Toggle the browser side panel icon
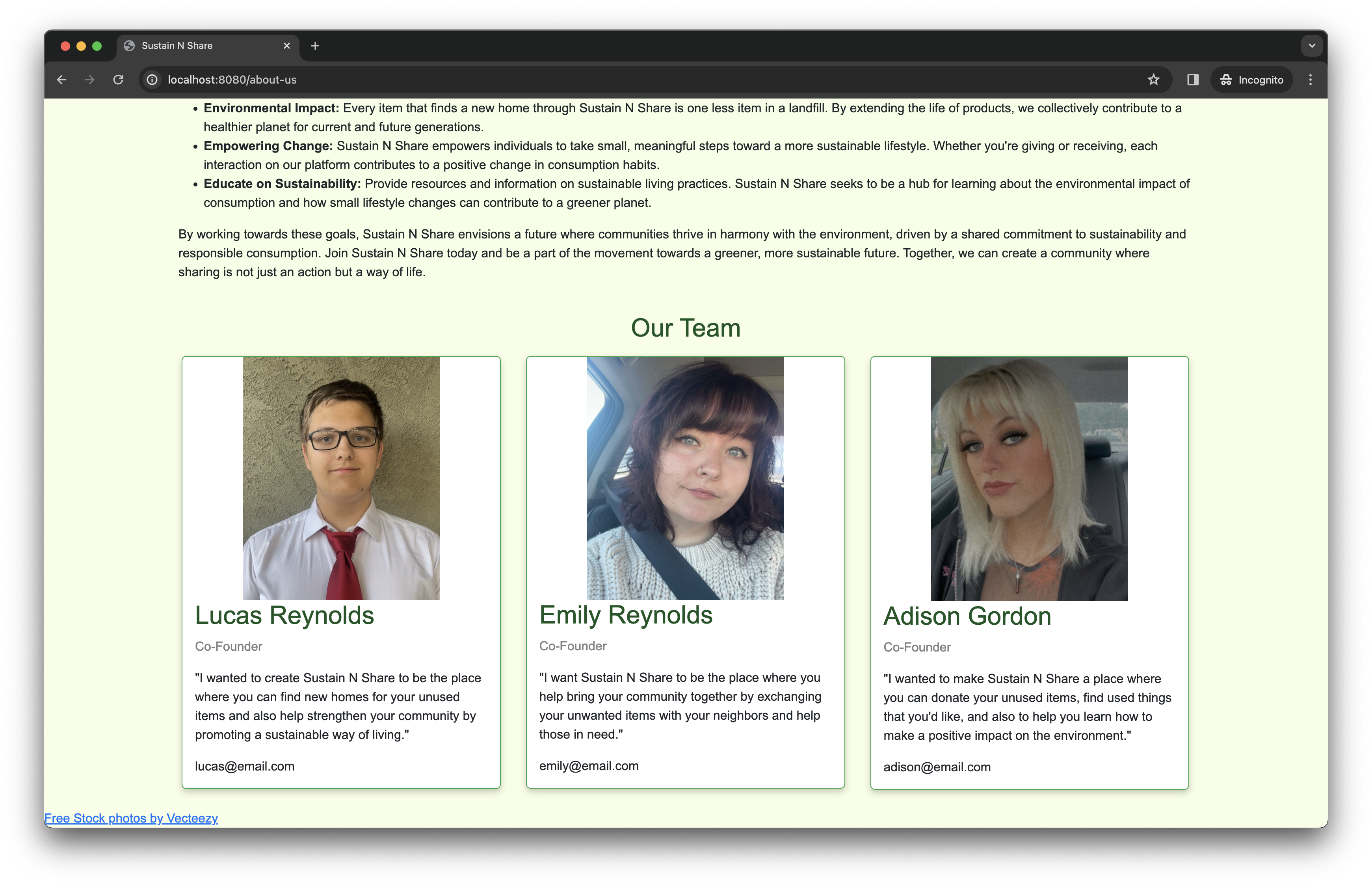This screenshot has height=886, width=1372. point(1193,80)
